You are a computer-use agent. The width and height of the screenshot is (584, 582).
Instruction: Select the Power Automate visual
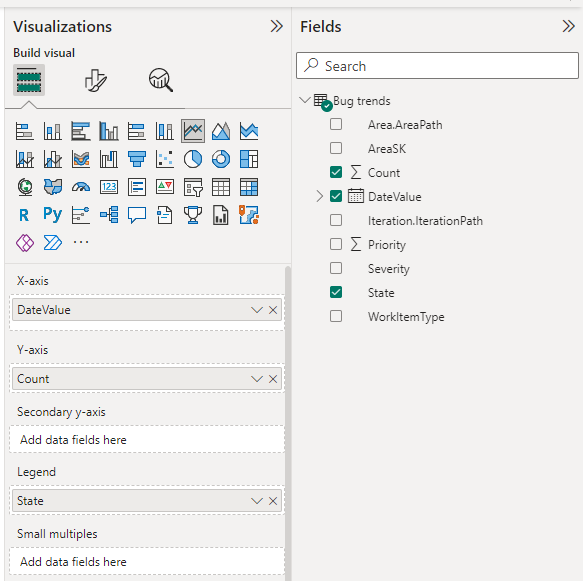[53, 243]
